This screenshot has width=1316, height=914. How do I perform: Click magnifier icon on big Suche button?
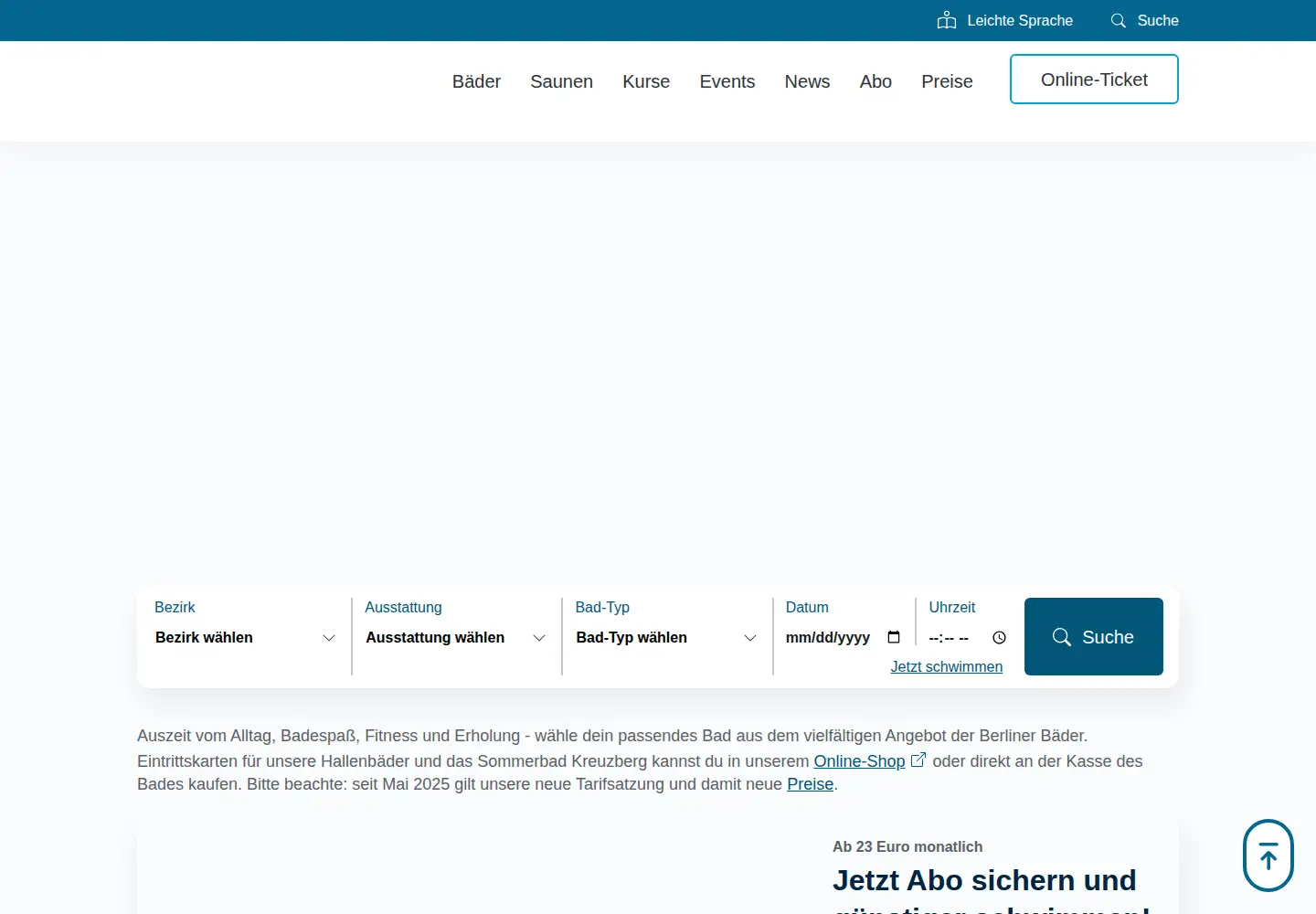(x=1061, y=637)
